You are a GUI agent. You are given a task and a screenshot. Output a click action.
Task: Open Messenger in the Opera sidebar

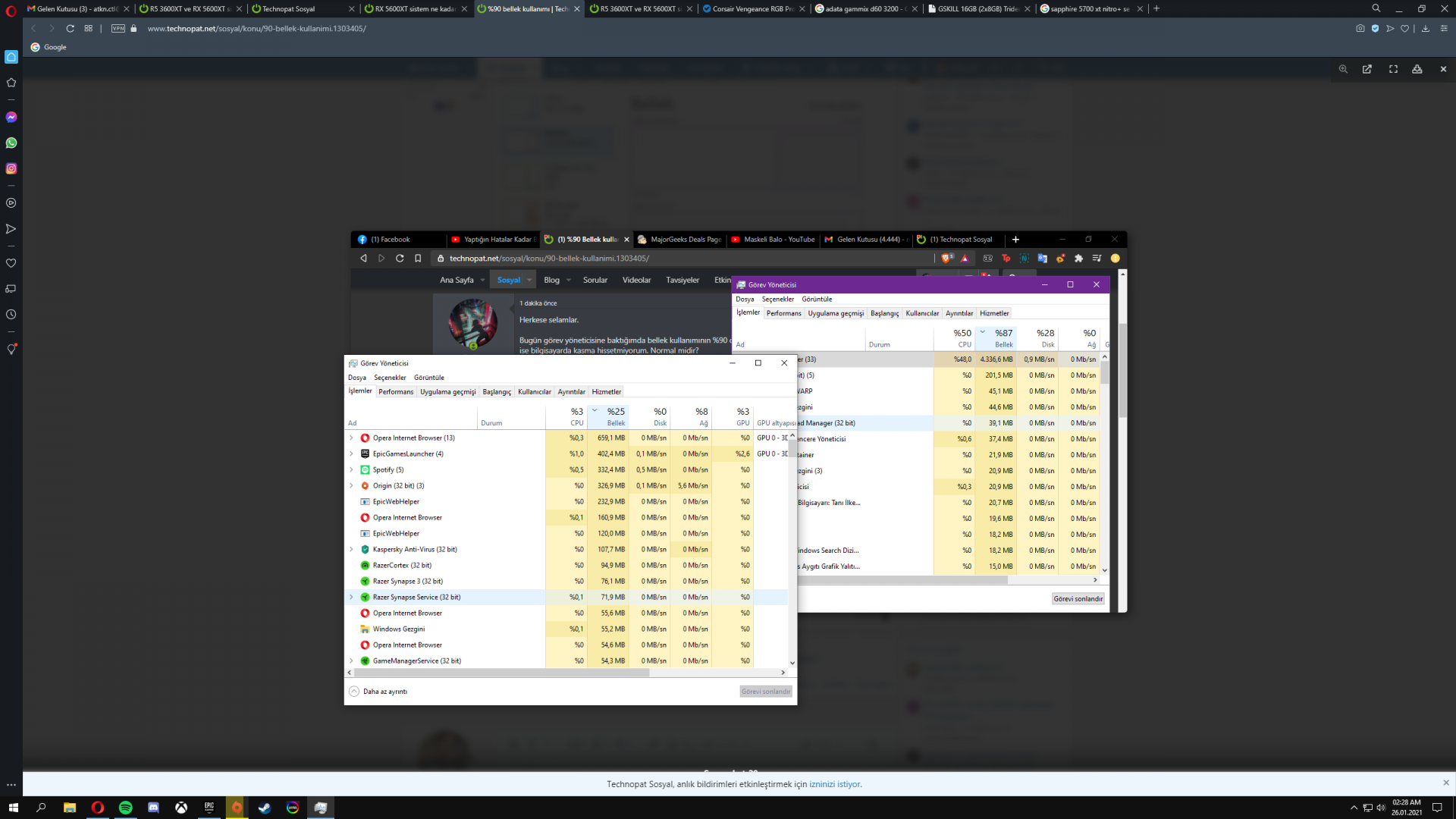tap(11, 118)
